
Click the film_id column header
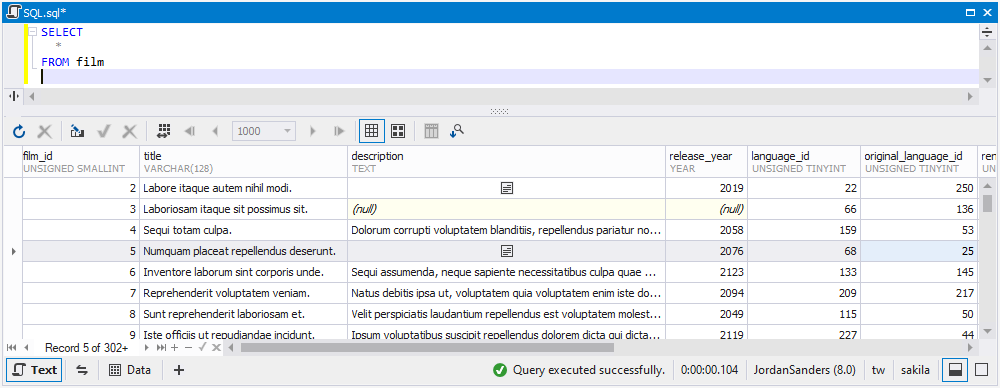coord(81,162)
